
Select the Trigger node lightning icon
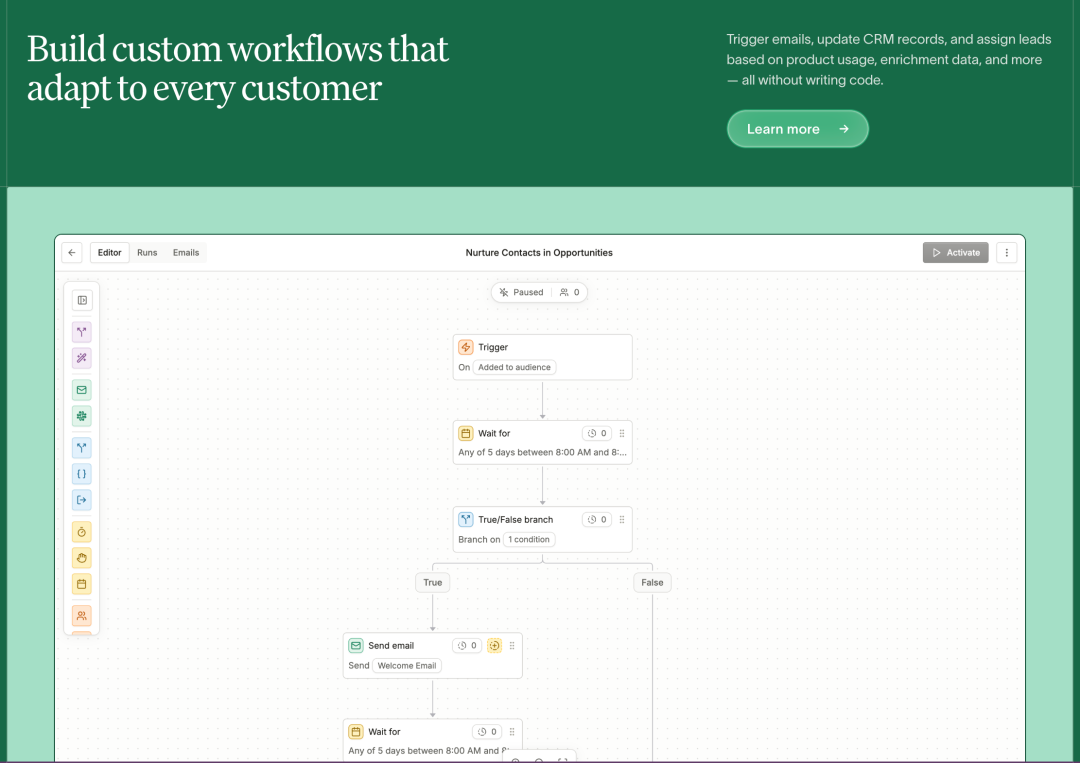[466, 347]
